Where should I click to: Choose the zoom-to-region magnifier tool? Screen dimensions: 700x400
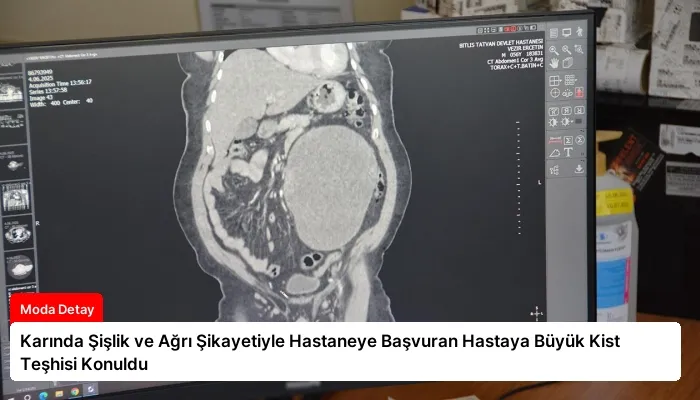[579, 49]
